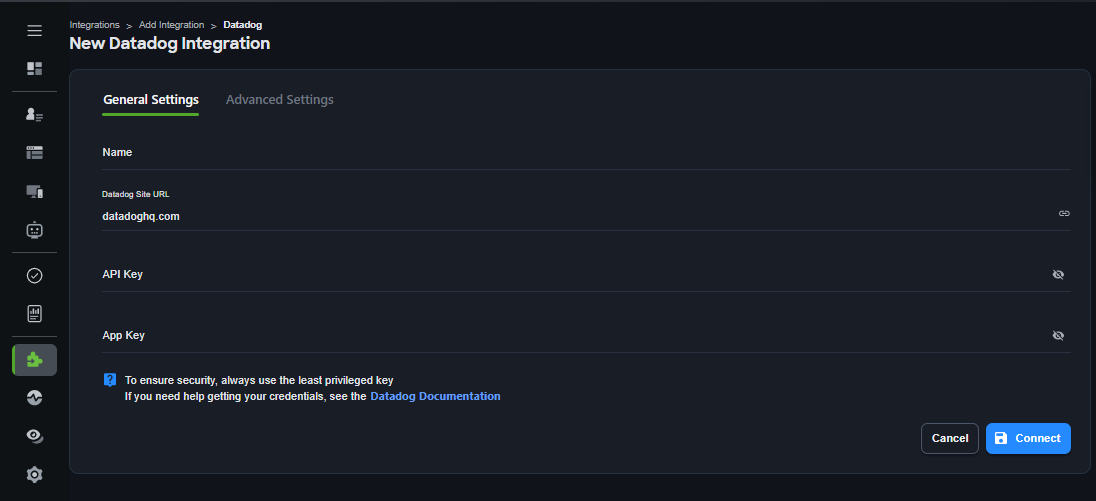Viewport: 1096px width, 501px height.
Task: Select the General Settings tab
Action: point(151,100)
